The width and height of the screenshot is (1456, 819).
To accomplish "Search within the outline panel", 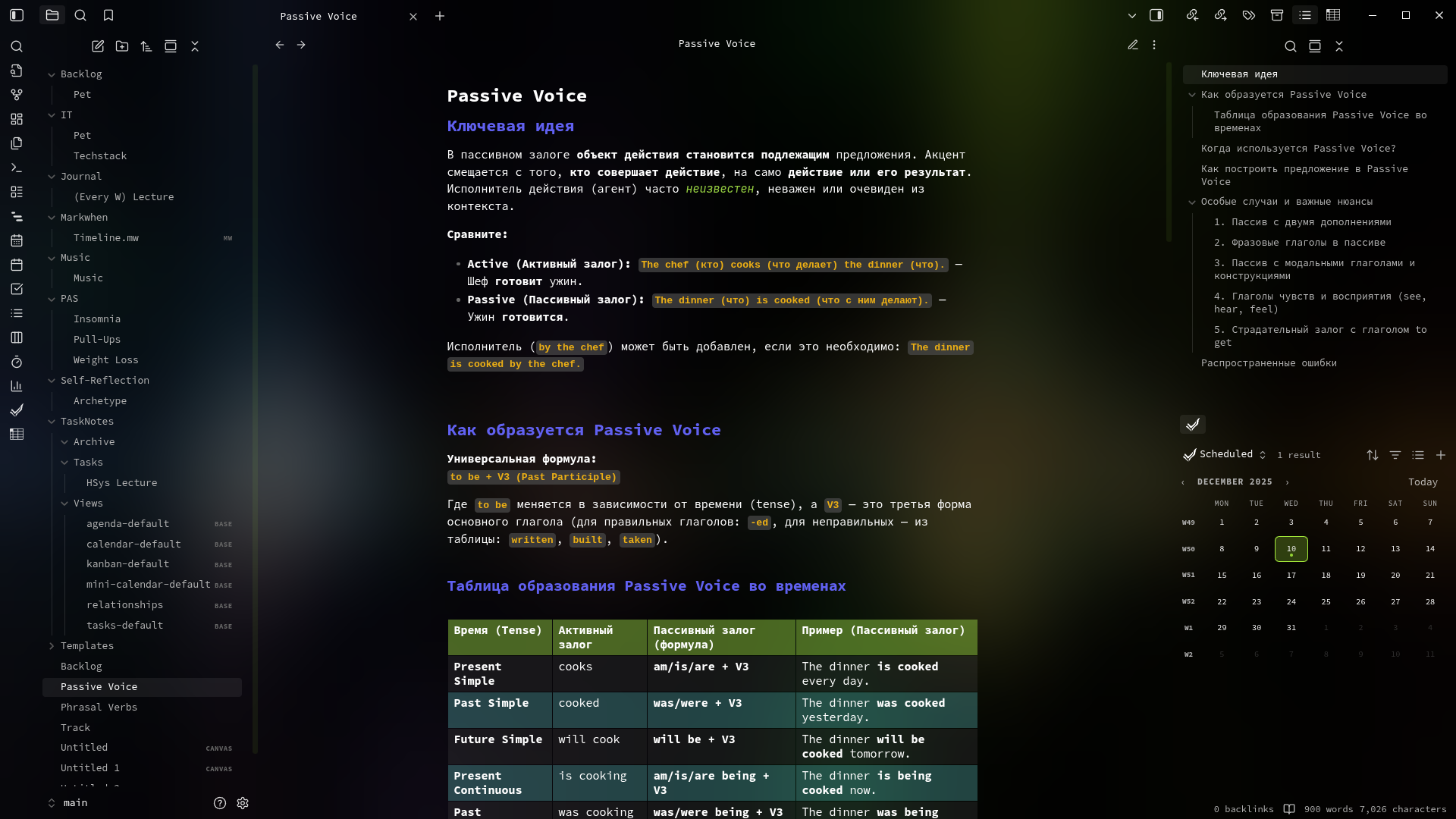I will click(1291, 46).
